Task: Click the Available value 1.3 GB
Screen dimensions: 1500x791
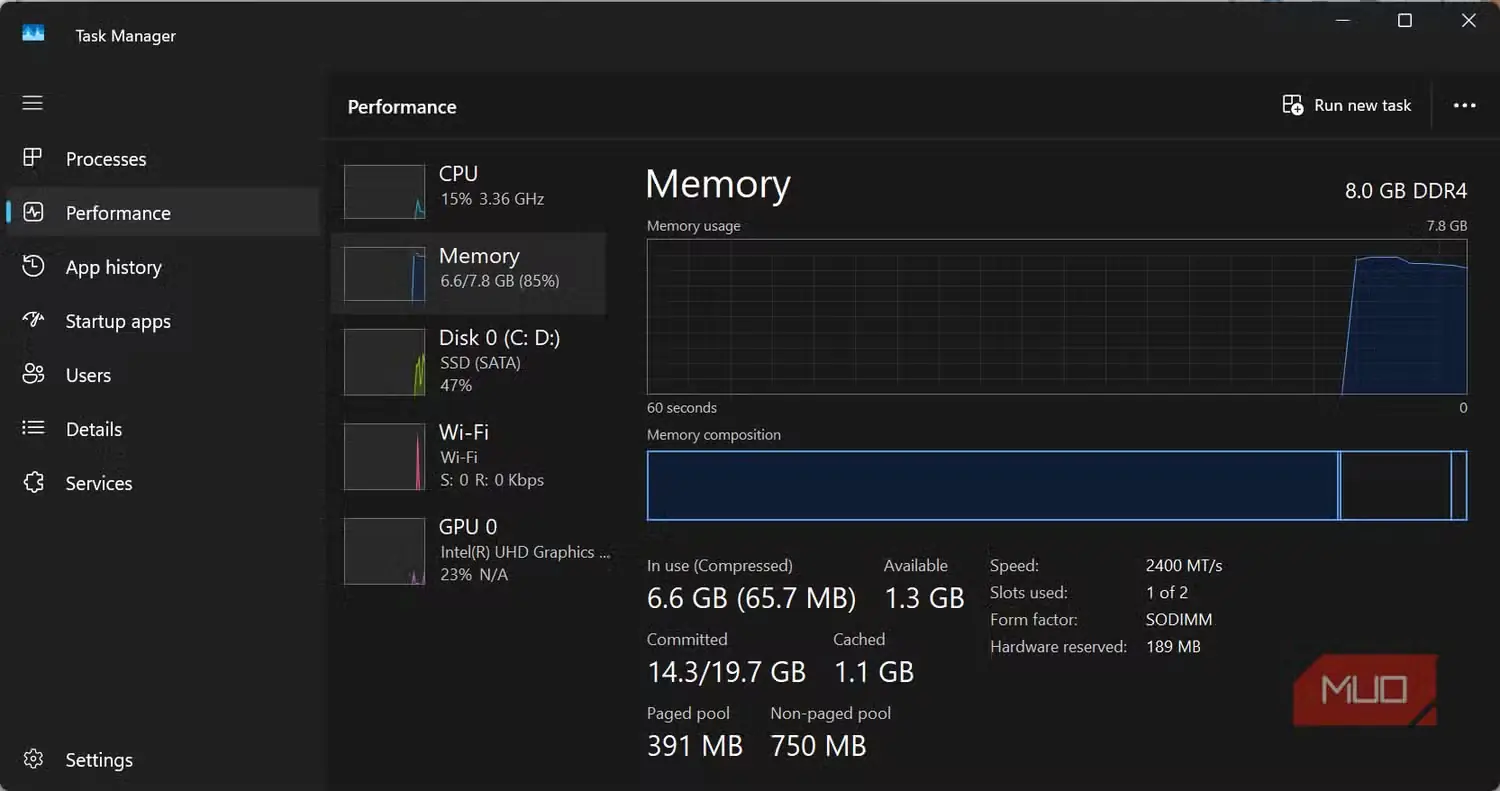Action: [924, 598]
